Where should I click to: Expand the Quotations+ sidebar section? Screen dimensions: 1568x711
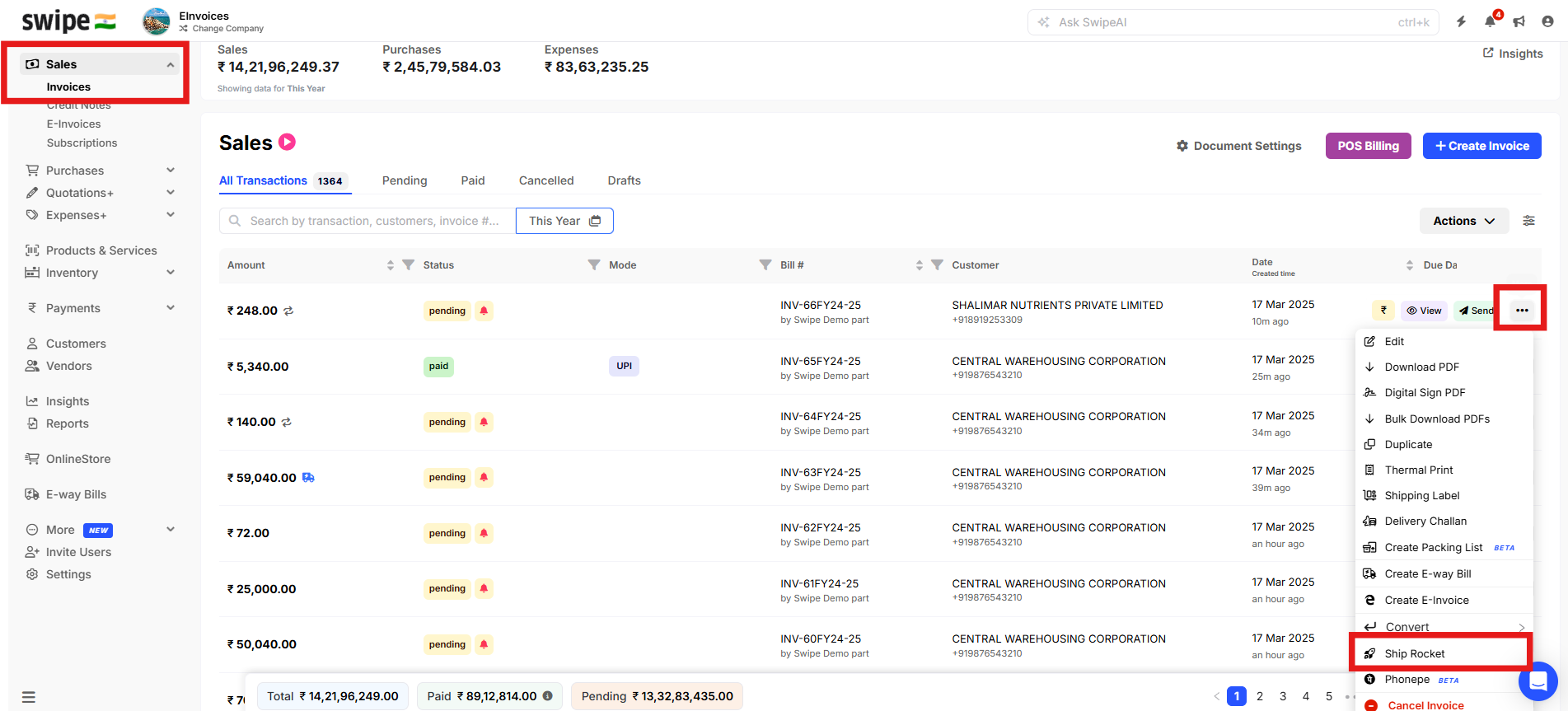click(x=171, y=193)
